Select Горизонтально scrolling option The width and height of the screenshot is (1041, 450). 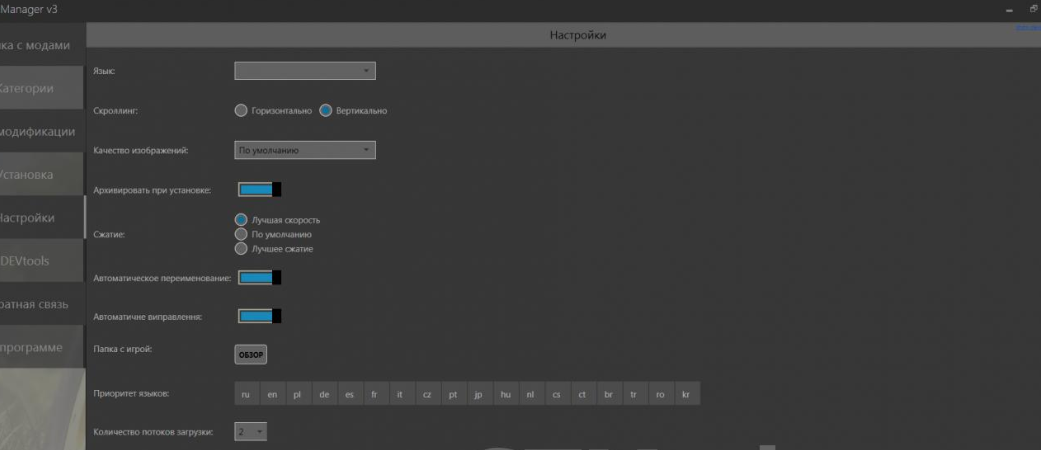[240, 111]
